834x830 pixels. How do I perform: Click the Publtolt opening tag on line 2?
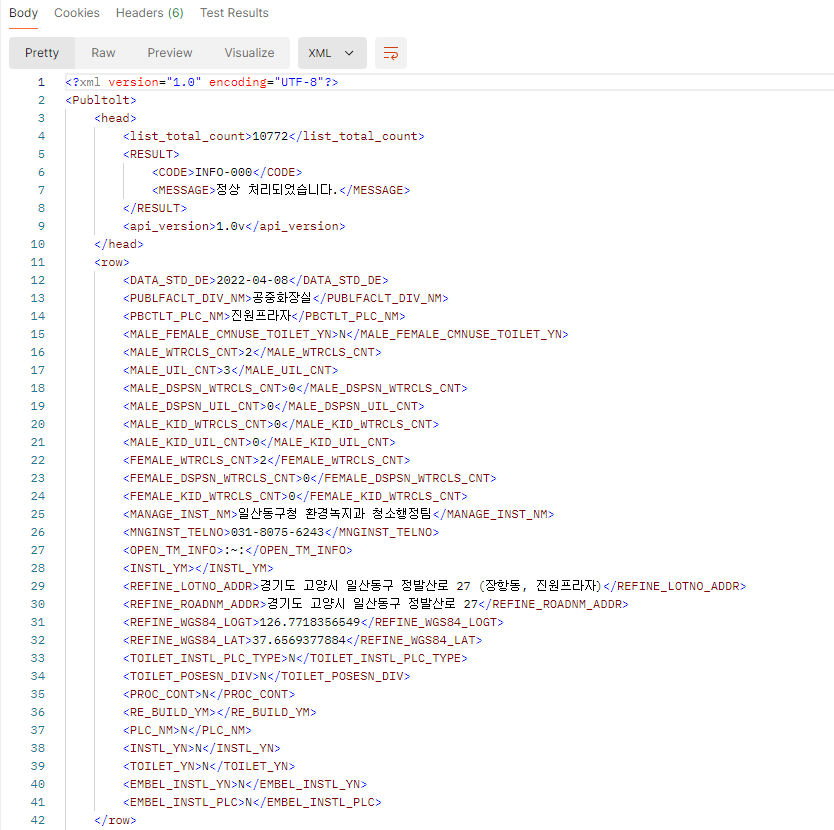101,100
